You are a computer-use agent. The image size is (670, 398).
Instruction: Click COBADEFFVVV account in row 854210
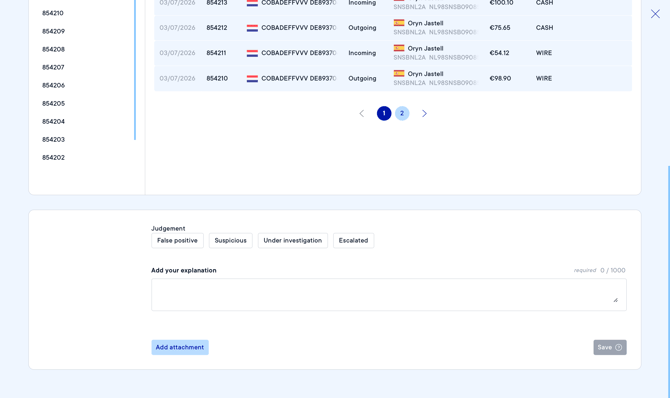pos(299,78)
